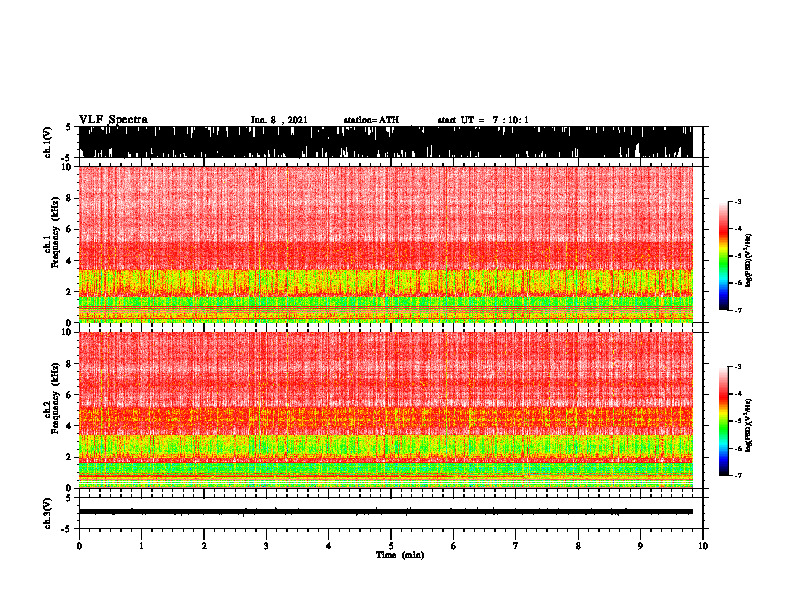
Task: Select the ch.1 "Frequency (kHz)" axis label
Action: (x=55, y=231)
